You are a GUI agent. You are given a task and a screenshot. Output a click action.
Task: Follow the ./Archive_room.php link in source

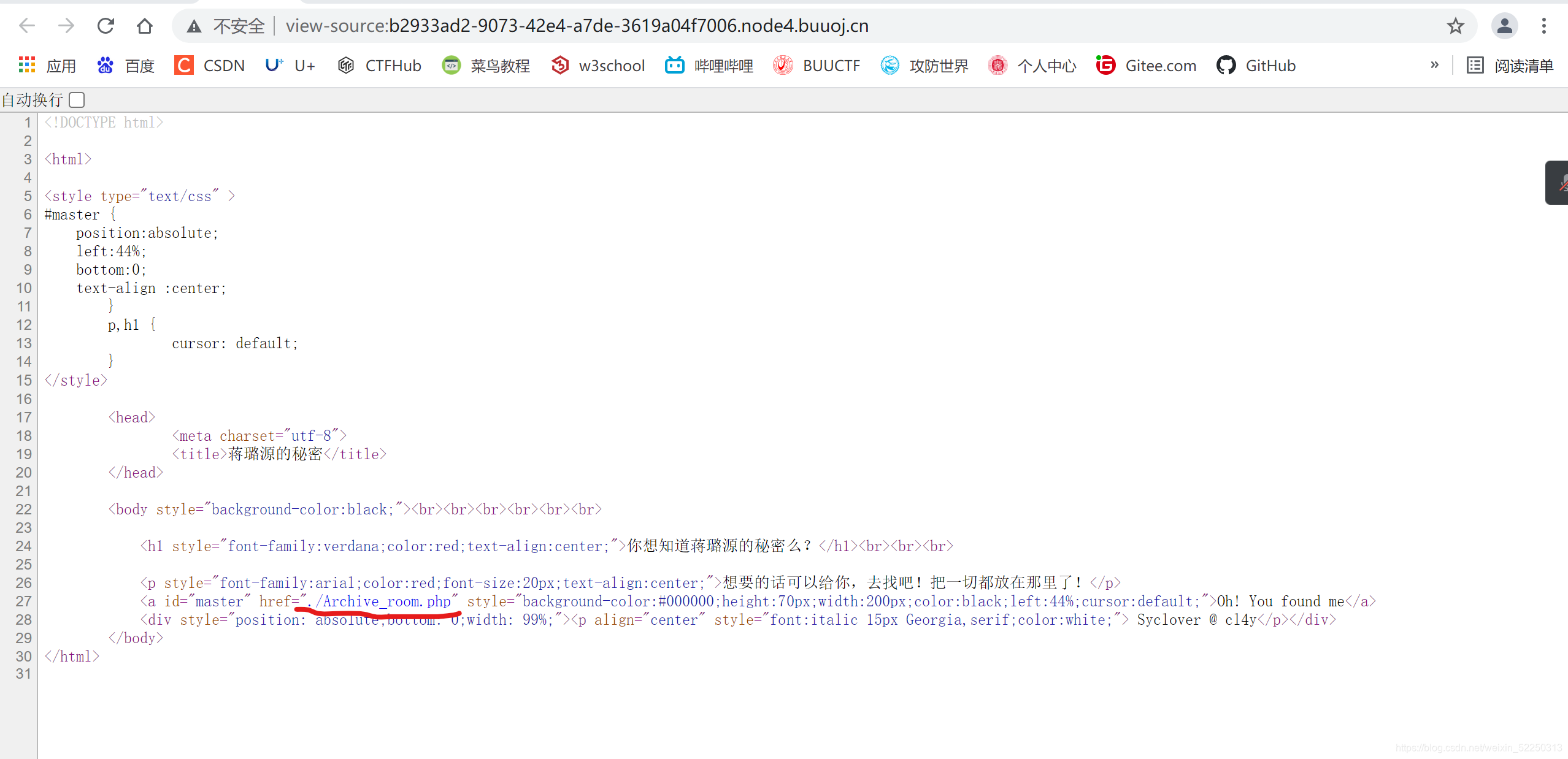pos(379,601)
